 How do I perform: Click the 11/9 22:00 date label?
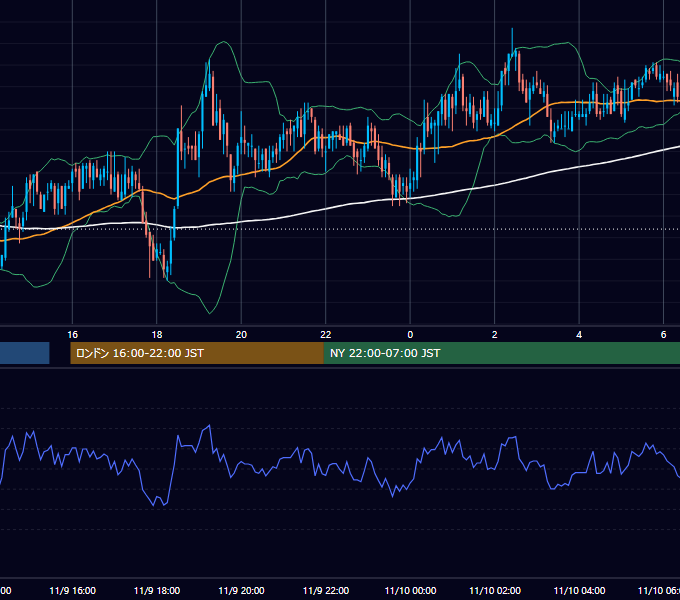[x=326, y=590]
